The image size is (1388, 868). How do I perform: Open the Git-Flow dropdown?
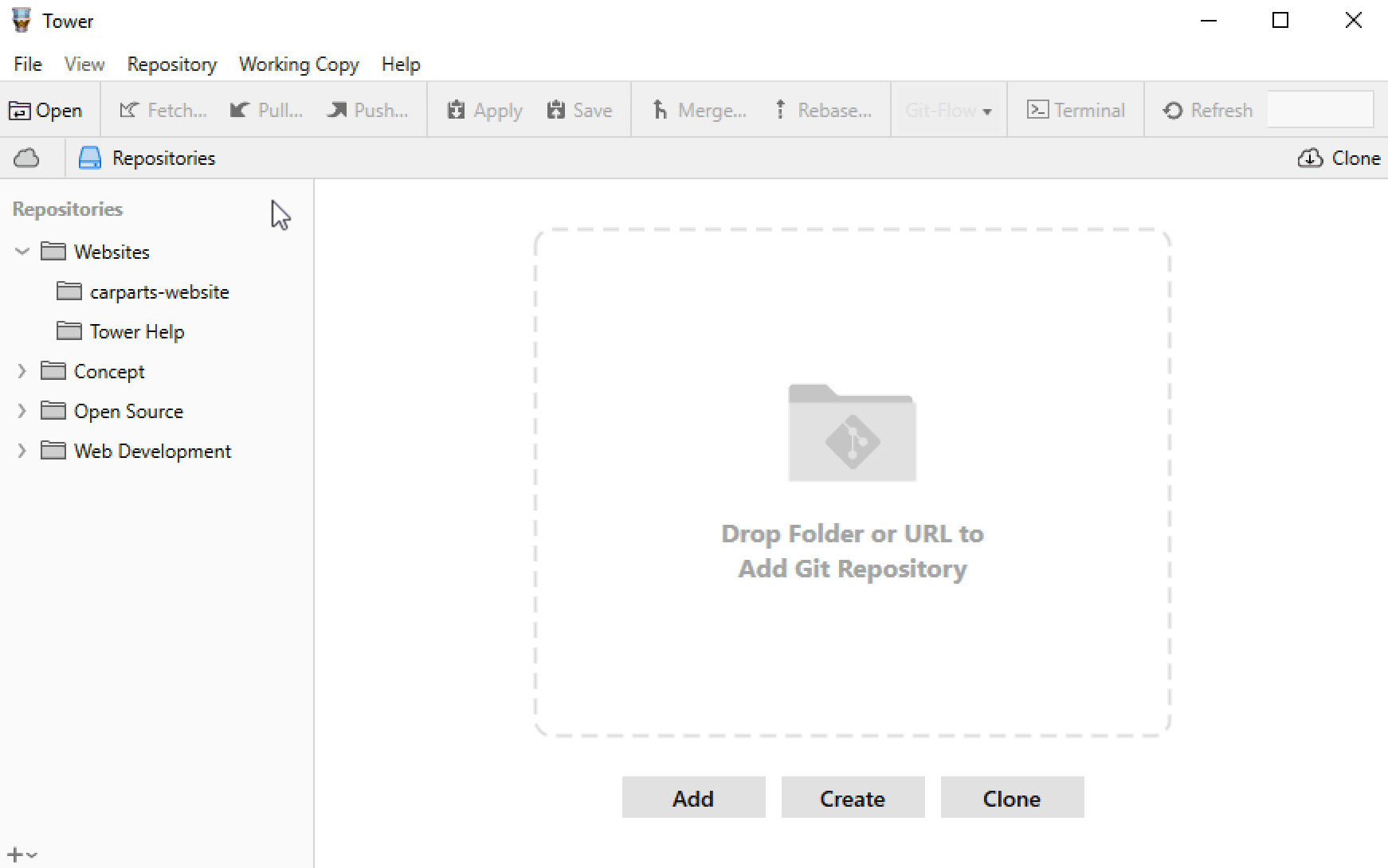click(948, 111)
